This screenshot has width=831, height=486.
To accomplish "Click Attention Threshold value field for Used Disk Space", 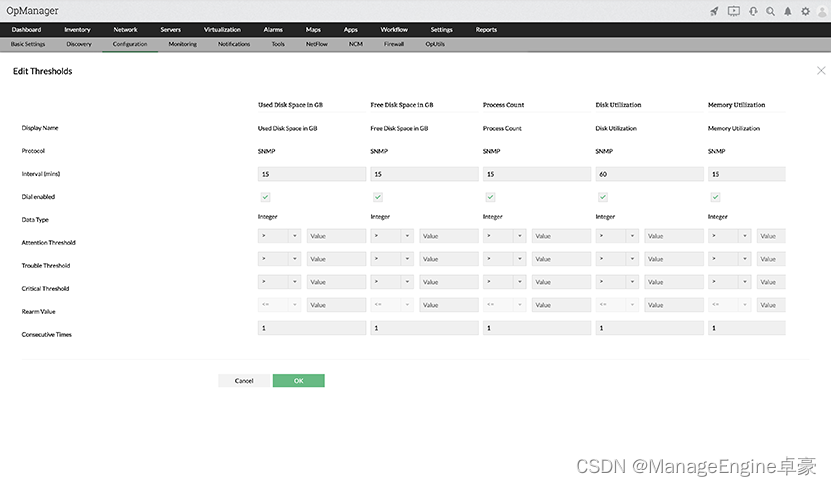I will pyautogui.click(x=336, y=236).
